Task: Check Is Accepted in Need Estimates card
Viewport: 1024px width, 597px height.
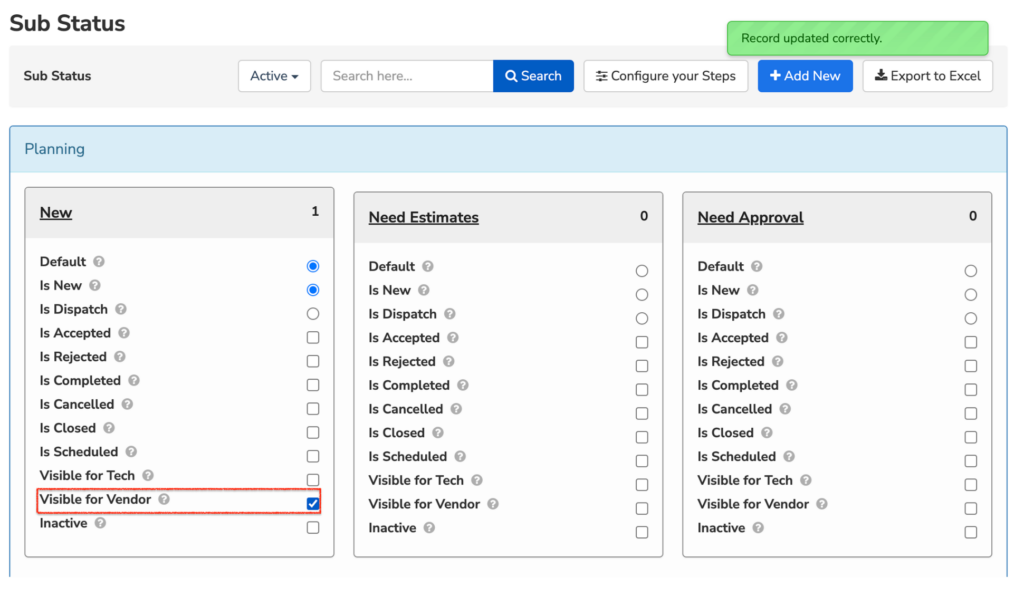Action: tap(642, 342)
